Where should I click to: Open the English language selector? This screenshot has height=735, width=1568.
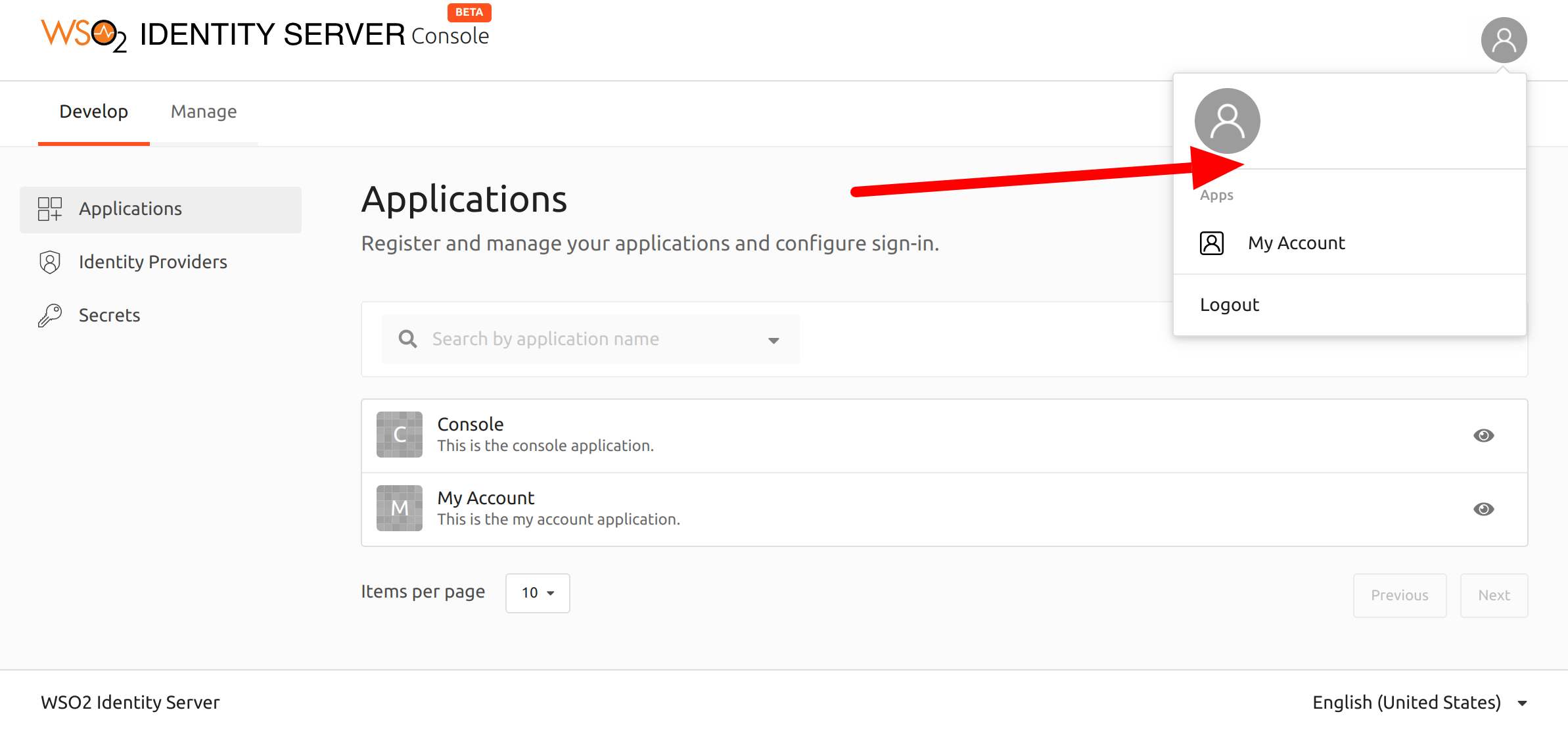(x=1419, y=702)
